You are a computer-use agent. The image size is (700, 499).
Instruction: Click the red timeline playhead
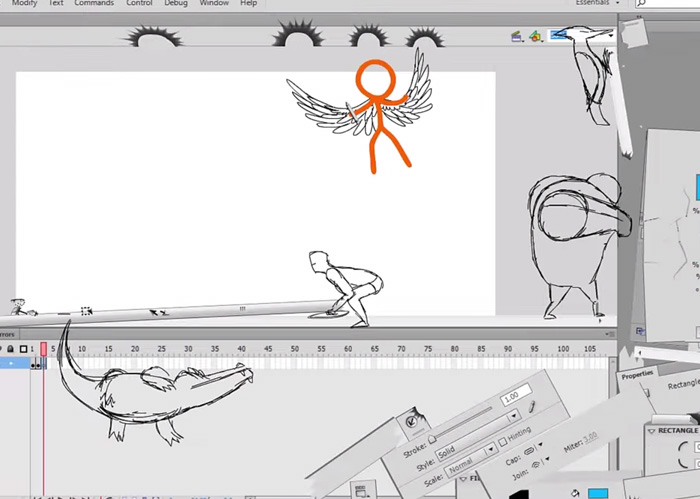click(43, 349)
